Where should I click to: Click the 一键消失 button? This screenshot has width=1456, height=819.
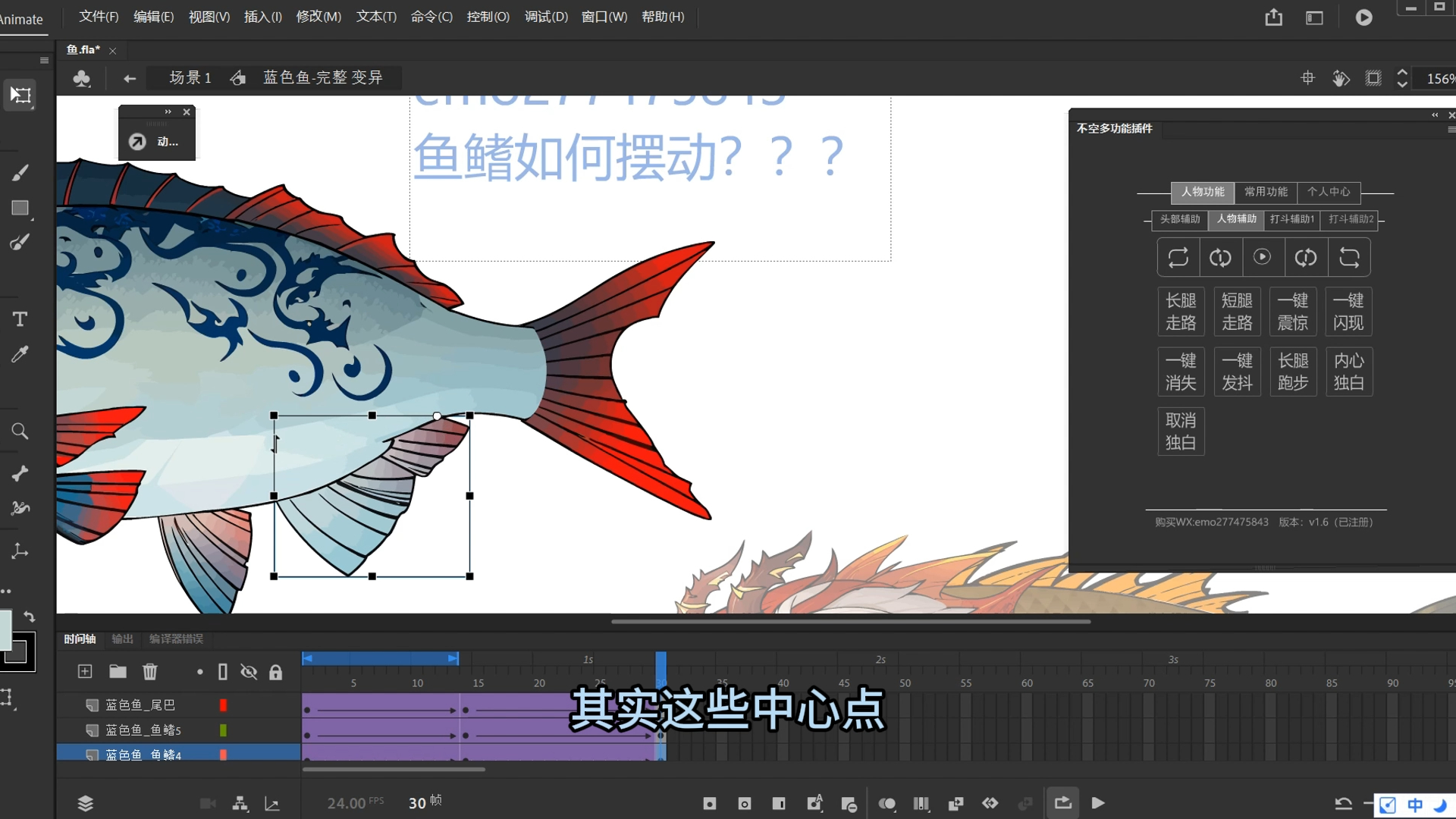pos(1181,372)
